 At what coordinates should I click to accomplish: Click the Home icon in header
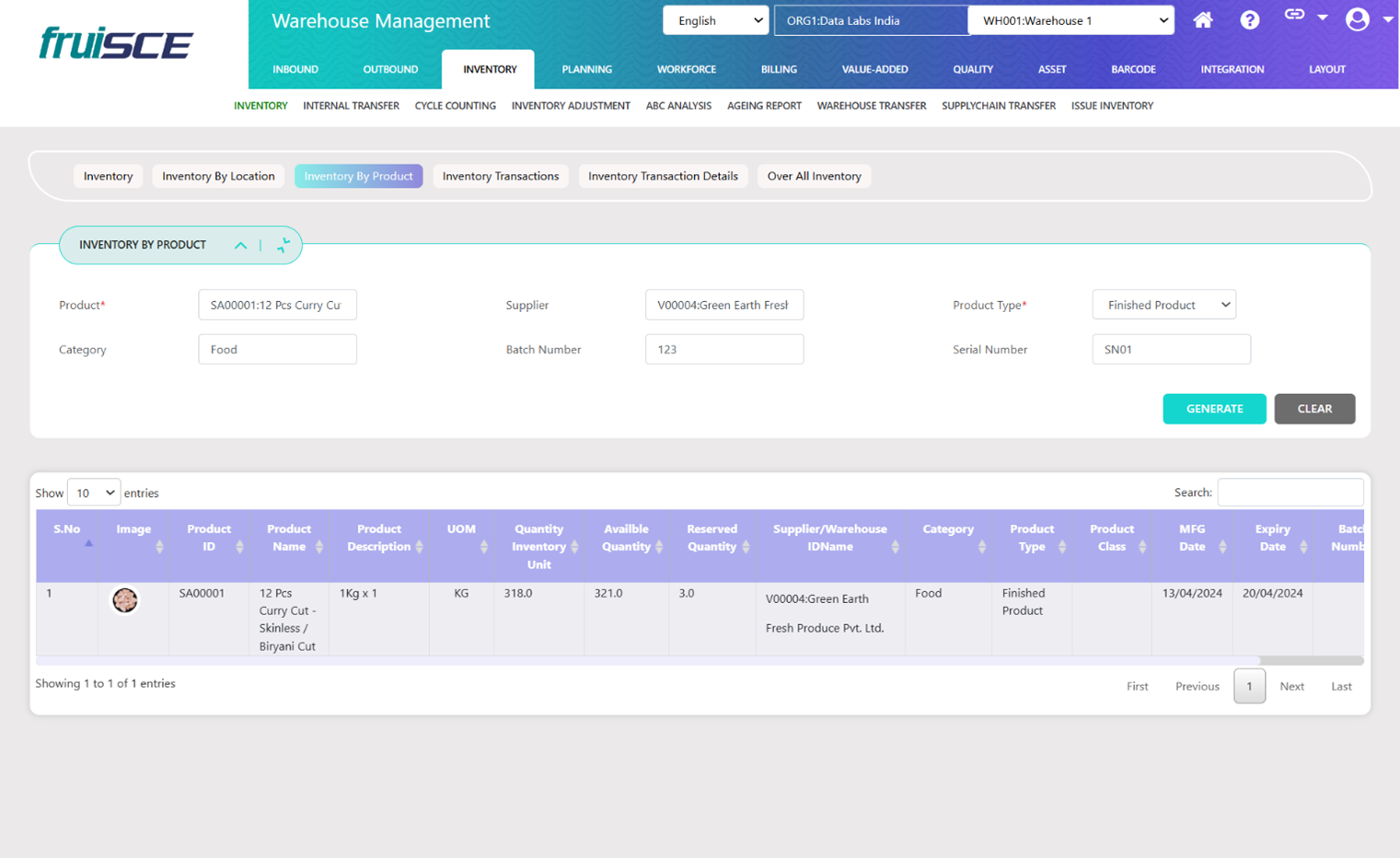pos(1202,20)
